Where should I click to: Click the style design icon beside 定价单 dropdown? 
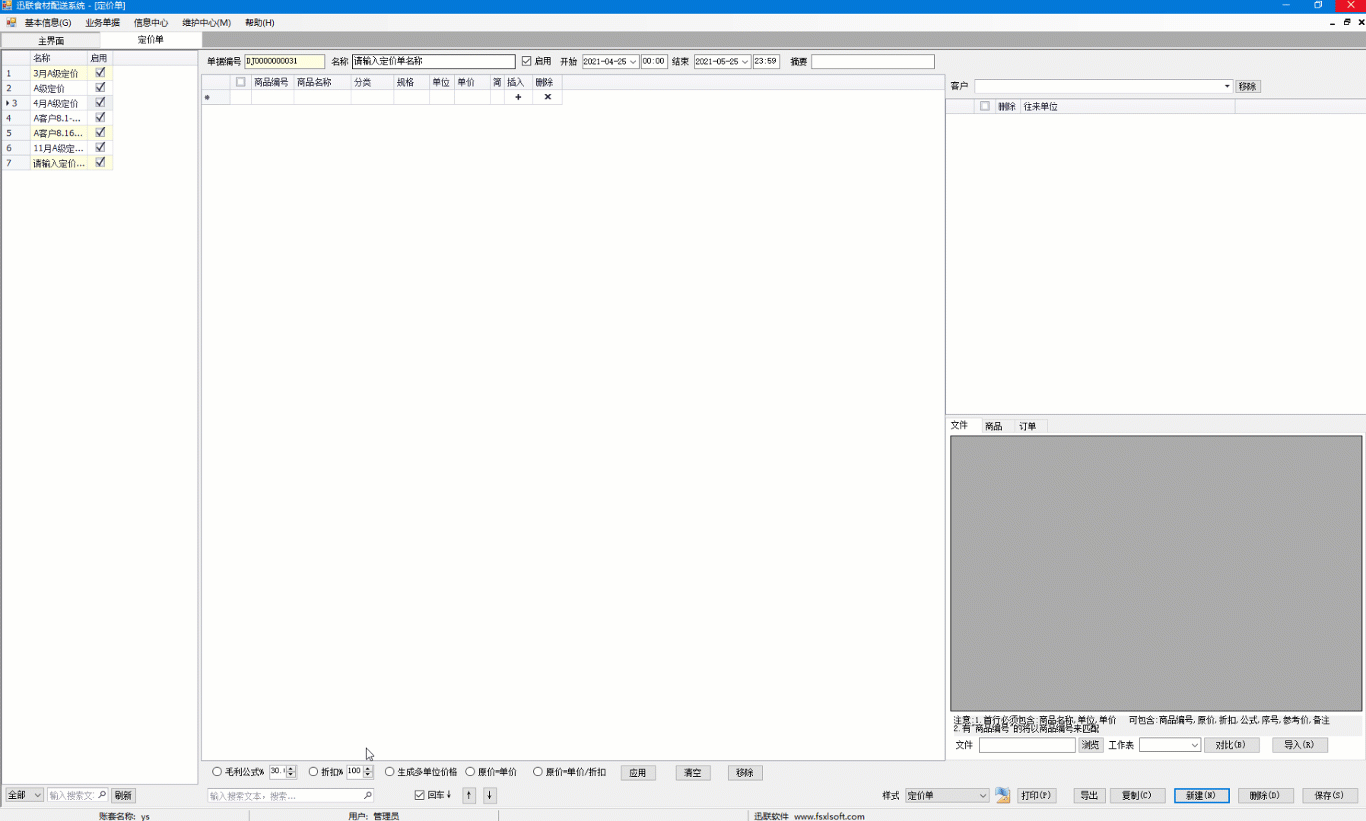(1003, 796)
